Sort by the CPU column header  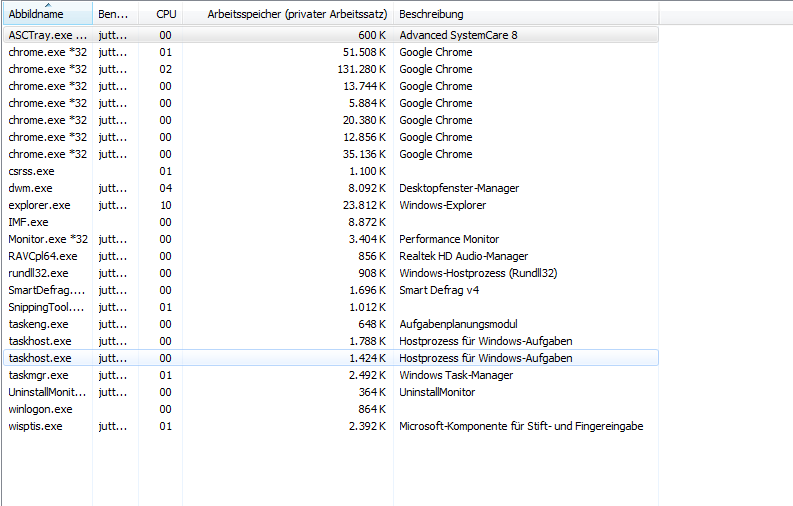161,14
